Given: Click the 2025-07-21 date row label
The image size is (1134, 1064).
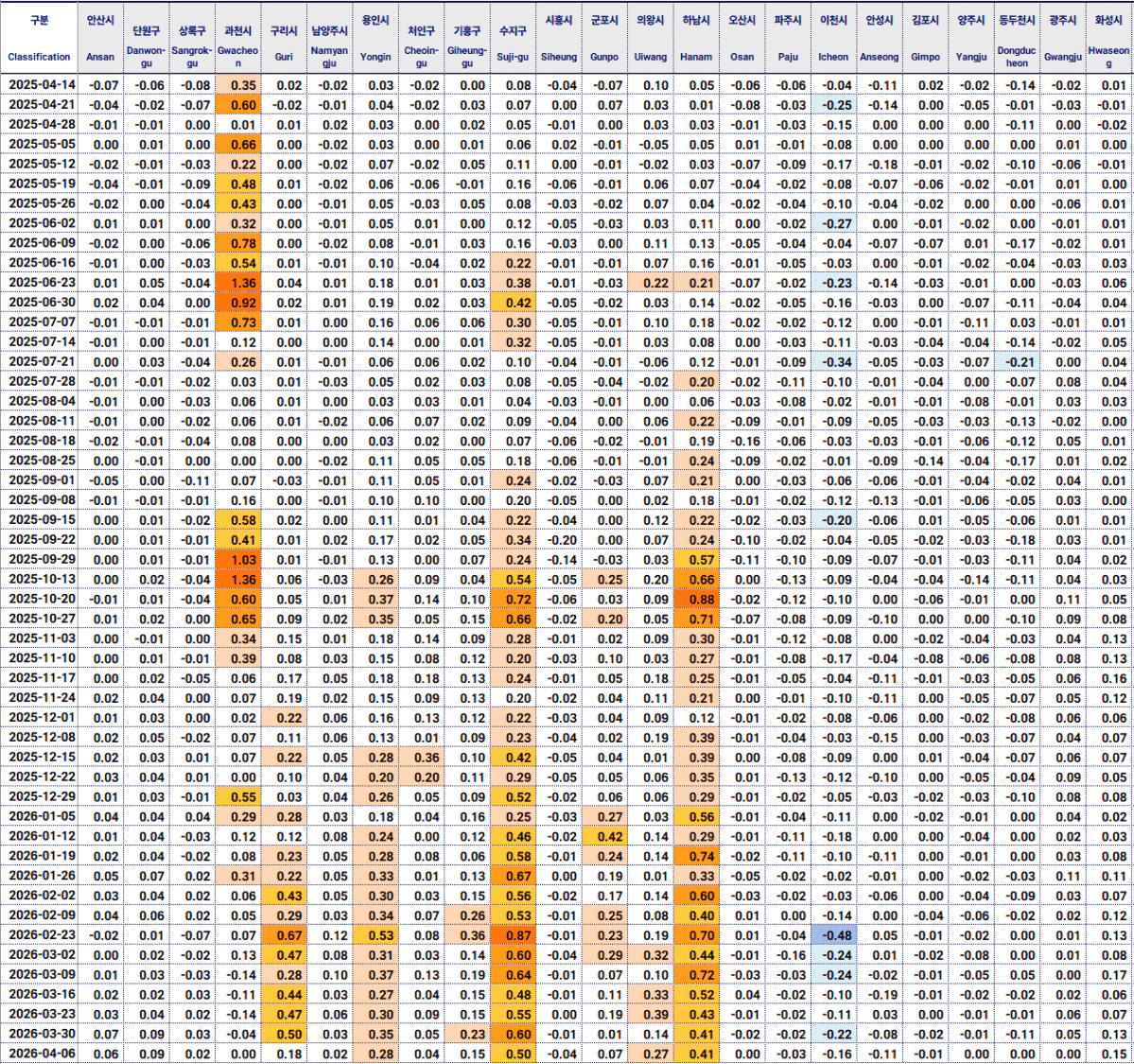Looking at the screenshot, I should [x=42, y=361].
